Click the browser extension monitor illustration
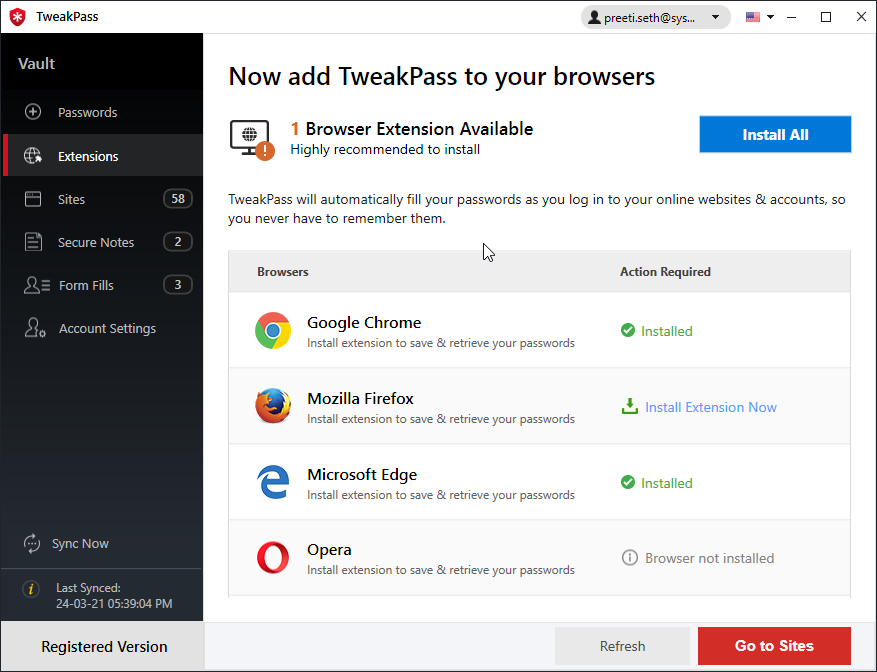Viewport: 877px width, 672px height. click(251, 134)
